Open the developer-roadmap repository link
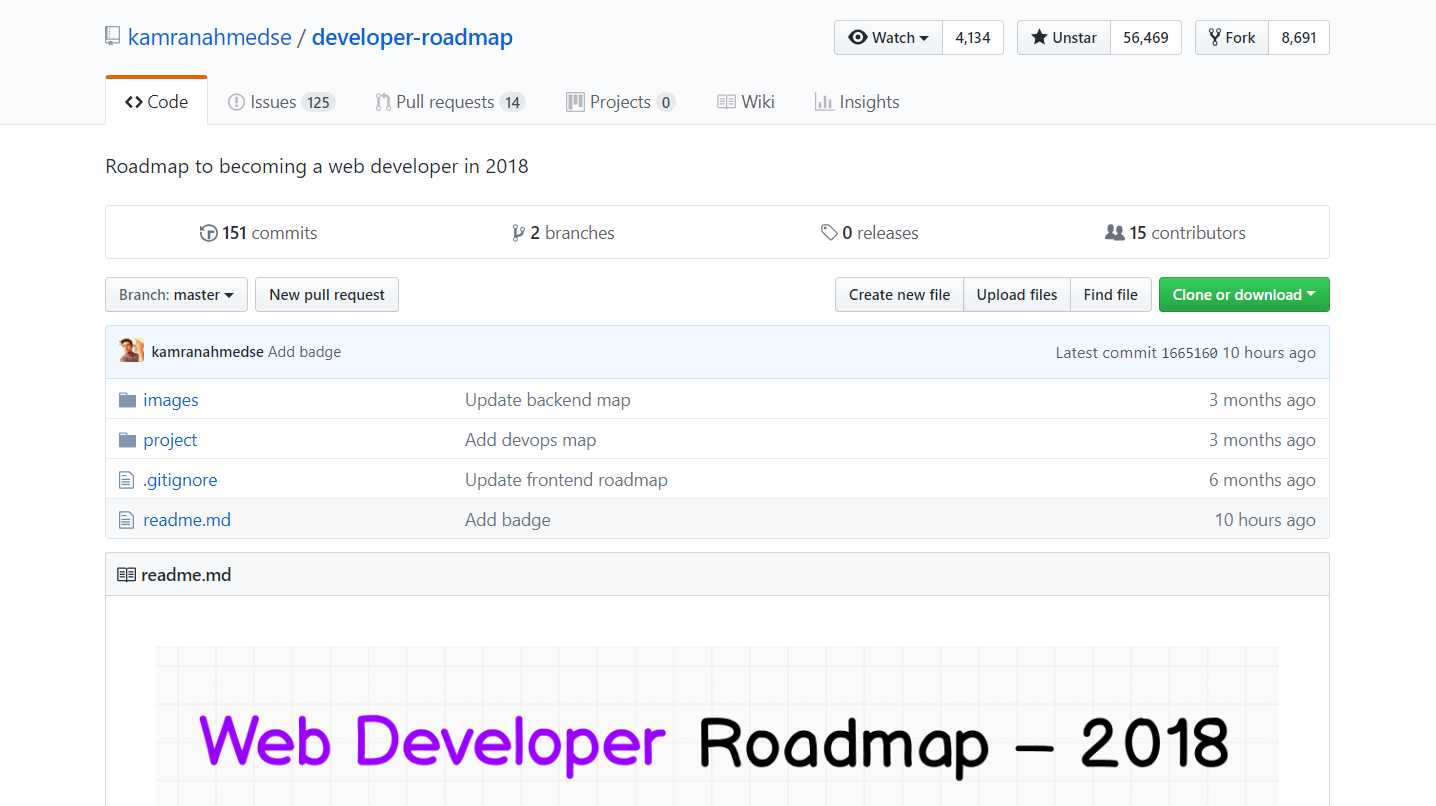The width and height of the screenshot is (1436, 806). tap(412, 38)
